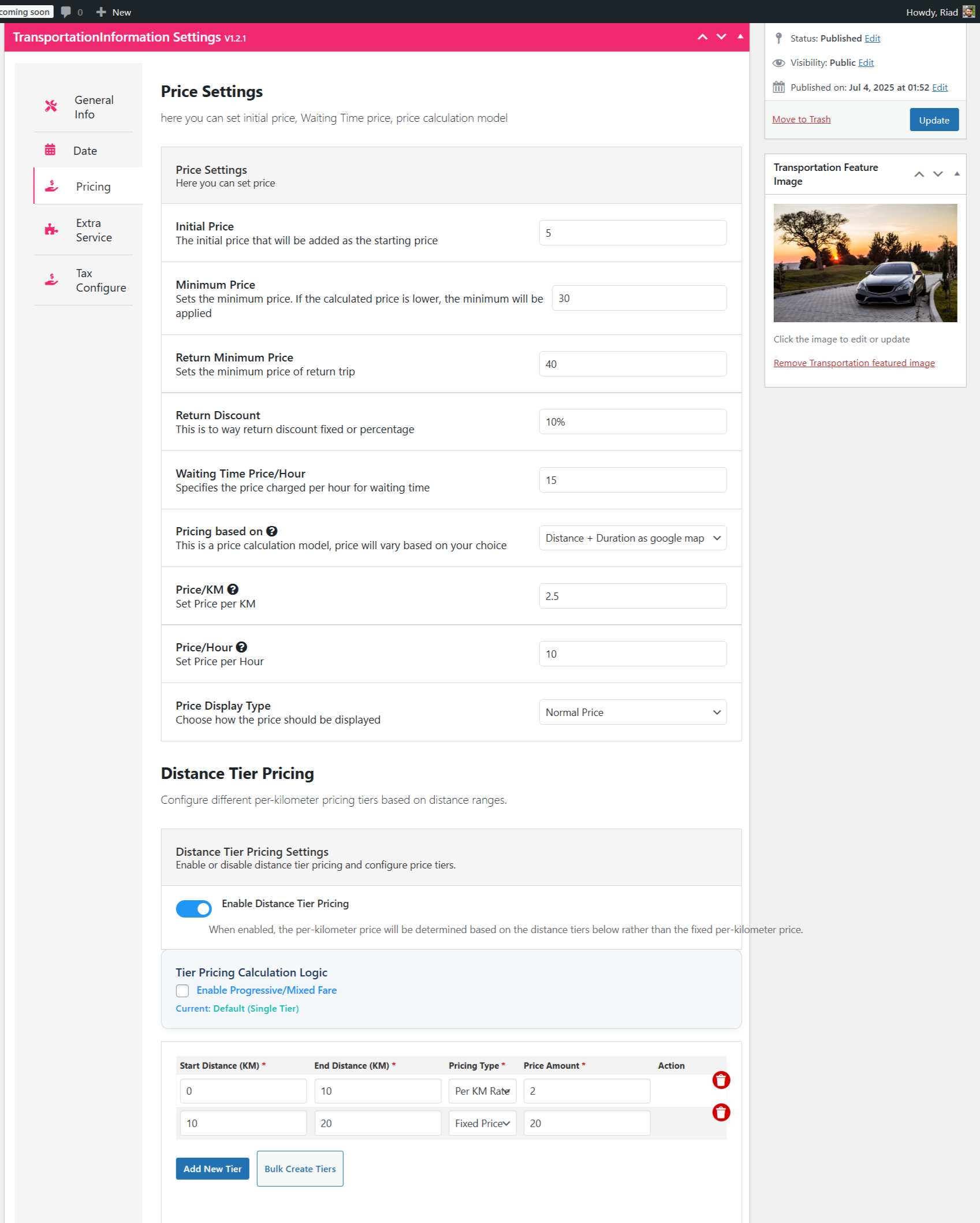Open Fixed Price pricing type dropdown
The width and height of the screenshot is (980, 1223).
pos(482,1123)
